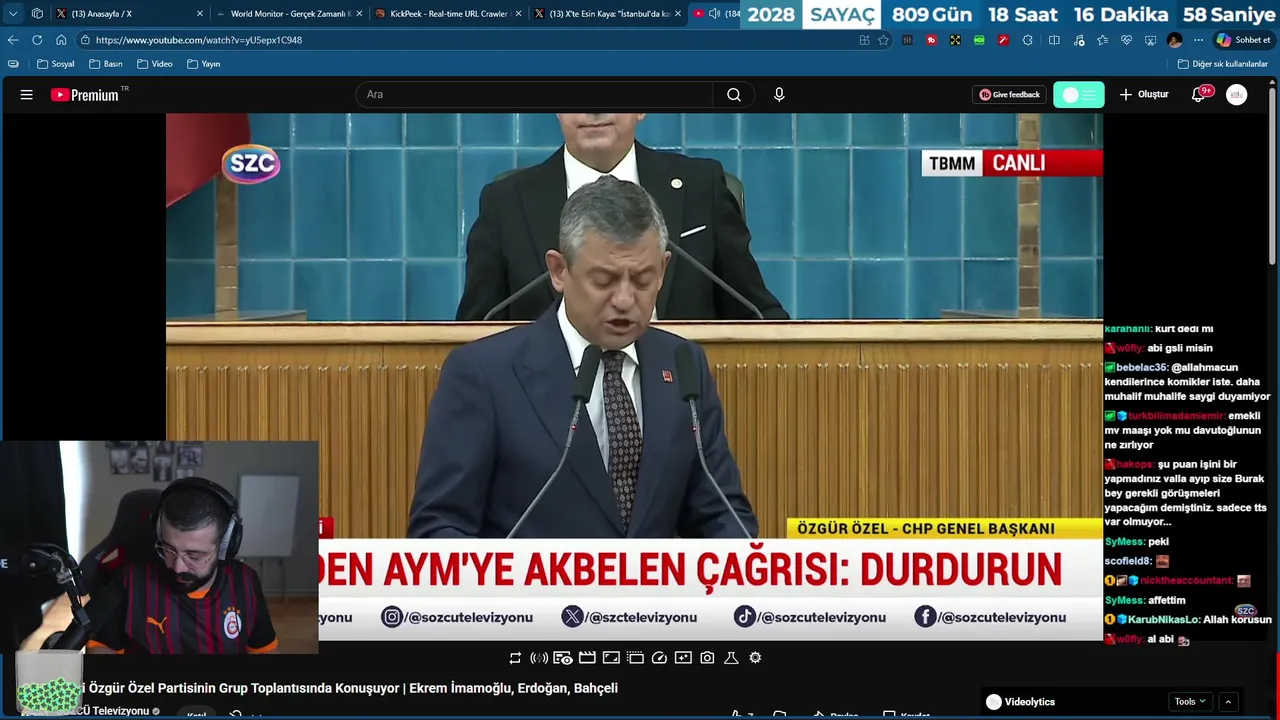
Task: Open YouTube notifications bell
Action: [1199, 95]
